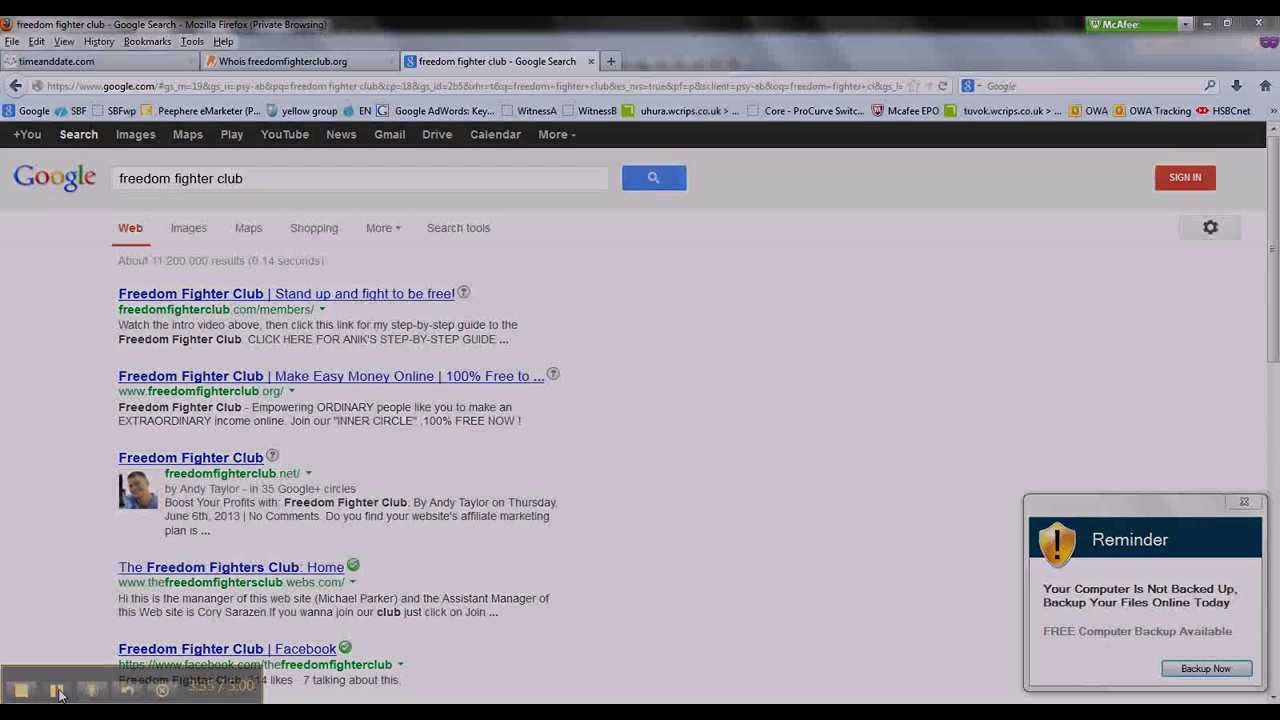Click the info icon beside 'Stand up and fight to be free!'
Screen dimensions: 1280x720
pos(463,293)
